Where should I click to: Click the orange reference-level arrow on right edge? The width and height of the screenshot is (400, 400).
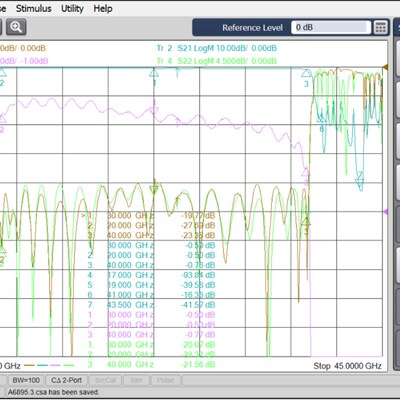pyautogui.click(x=385, y=67)
